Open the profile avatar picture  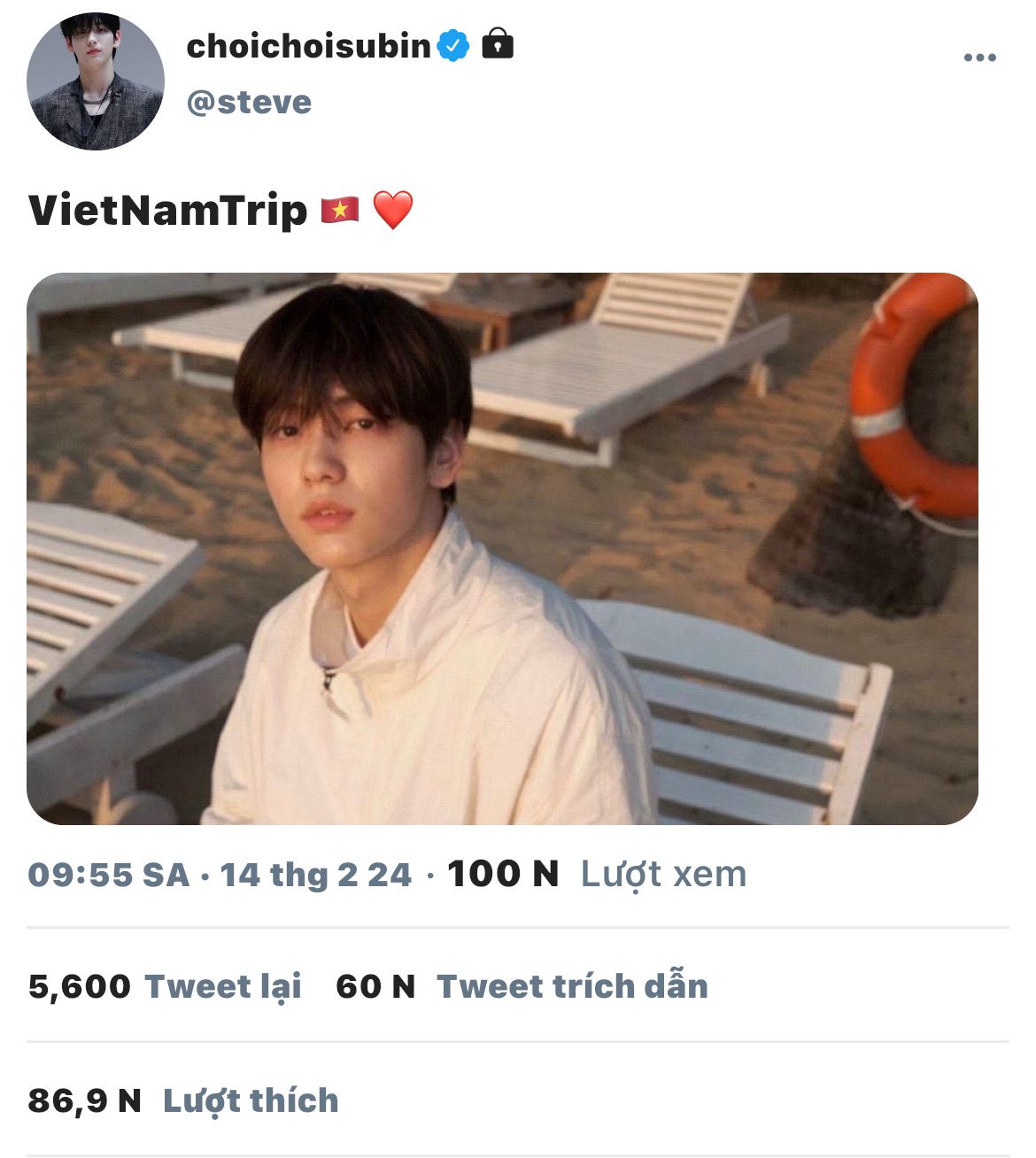pos(96,81)
